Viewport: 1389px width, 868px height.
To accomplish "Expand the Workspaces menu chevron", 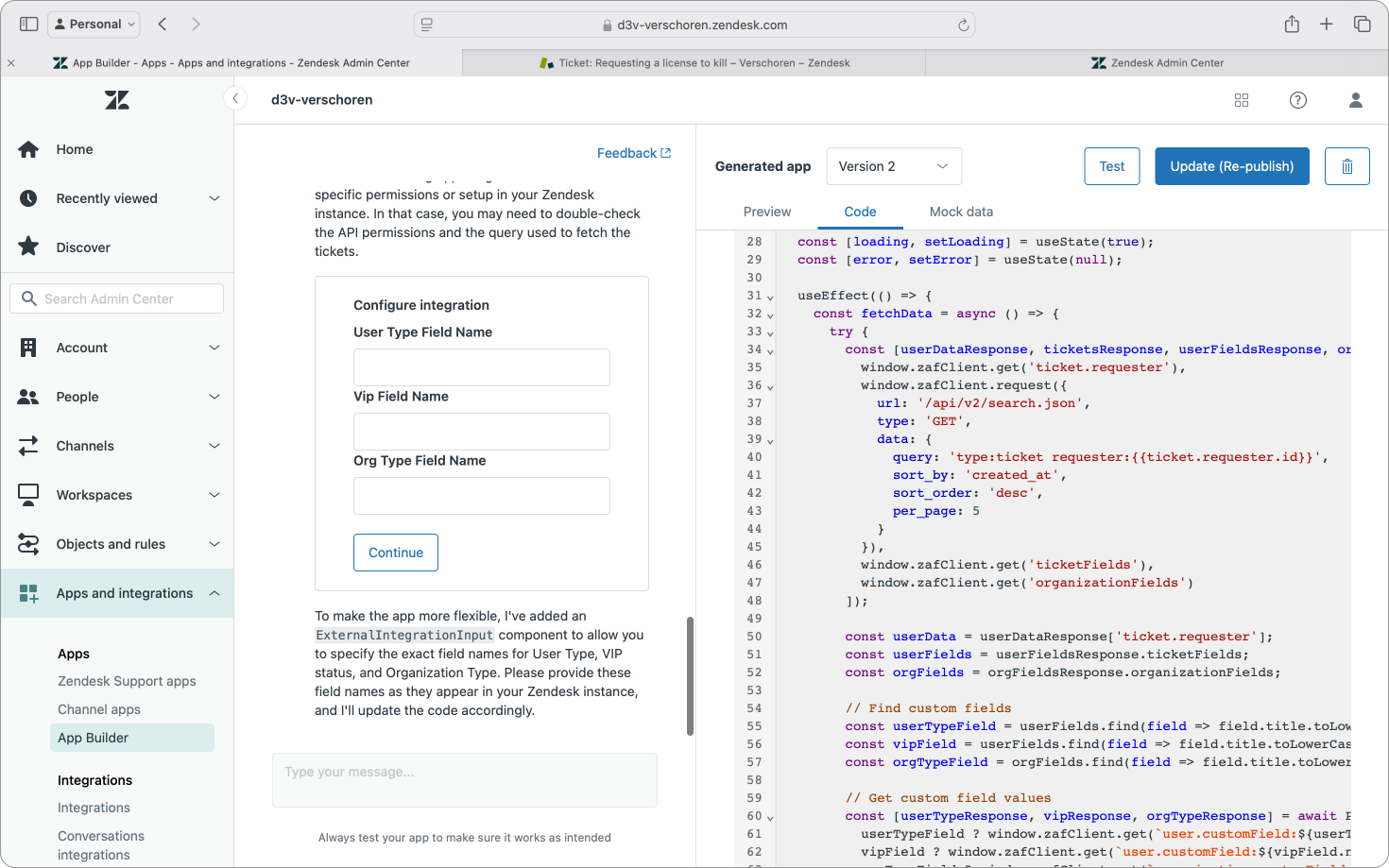I will click(x=214, y=495).
